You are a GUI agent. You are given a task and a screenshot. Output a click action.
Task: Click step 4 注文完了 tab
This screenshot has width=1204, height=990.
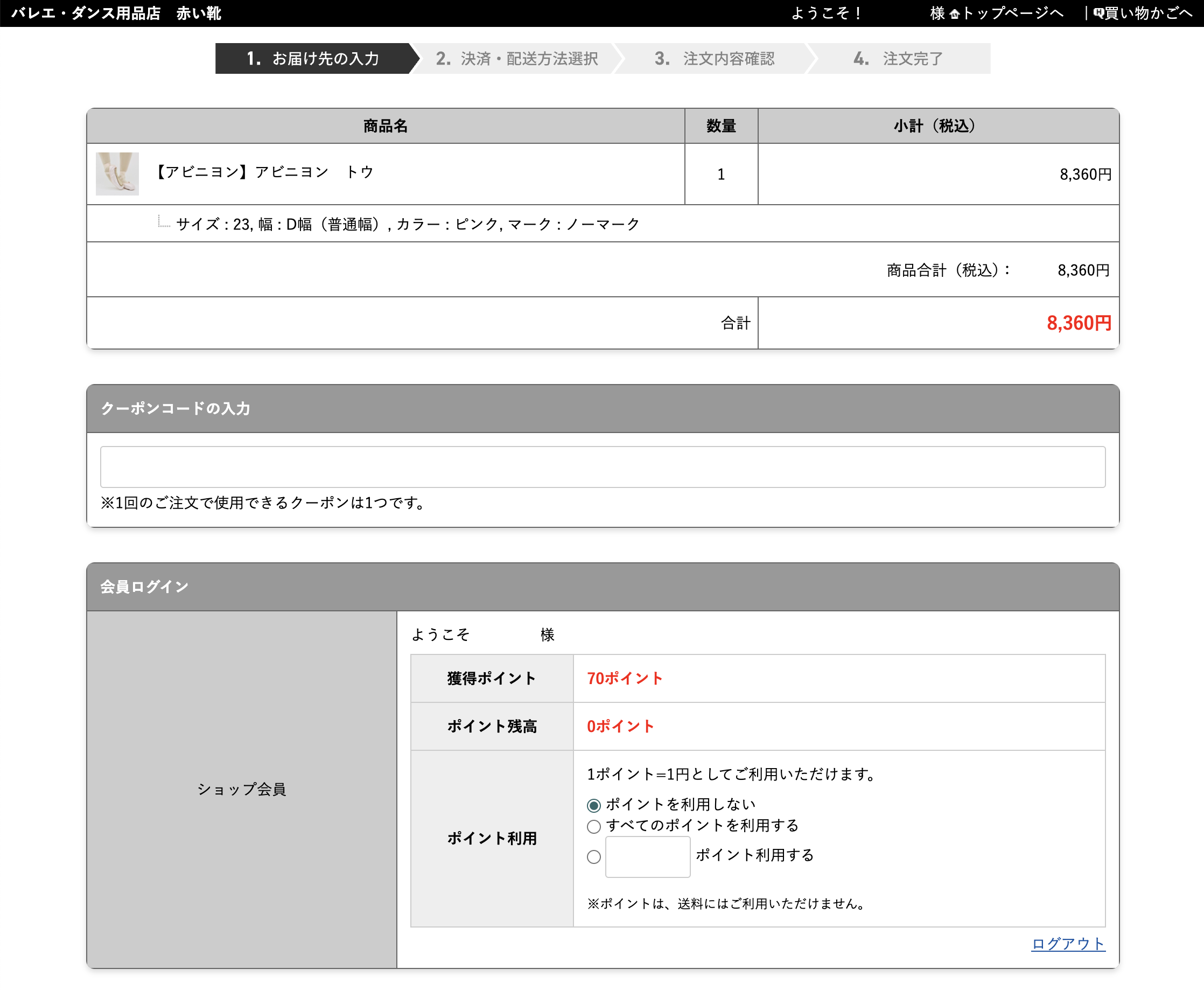(899, 59)
